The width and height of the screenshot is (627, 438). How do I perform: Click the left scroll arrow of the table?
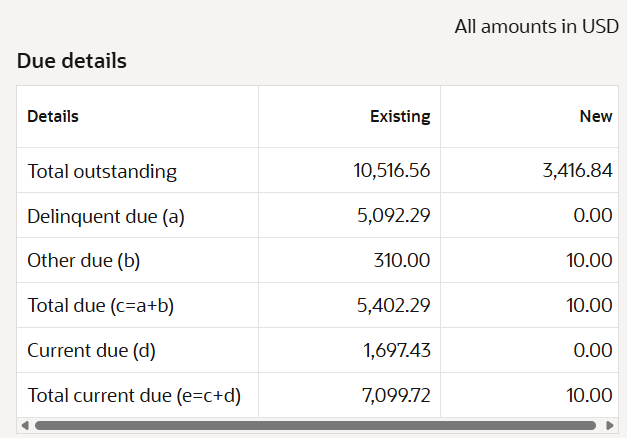tap(25, 426)
